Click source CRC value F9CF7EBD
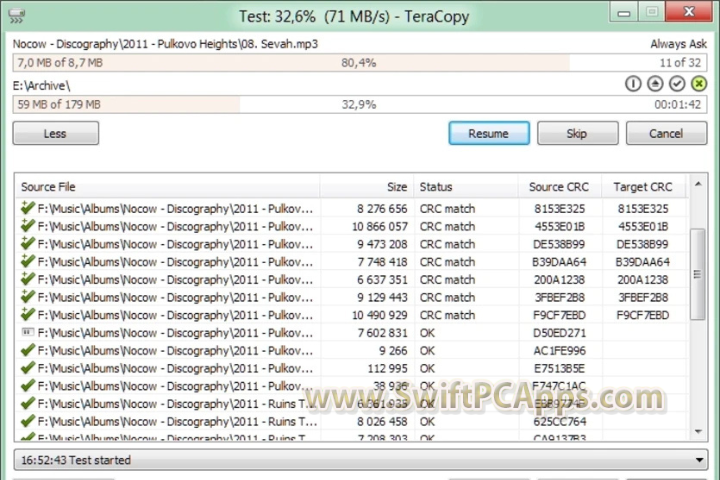Viewport: 720px width, 480px height. 559,315
